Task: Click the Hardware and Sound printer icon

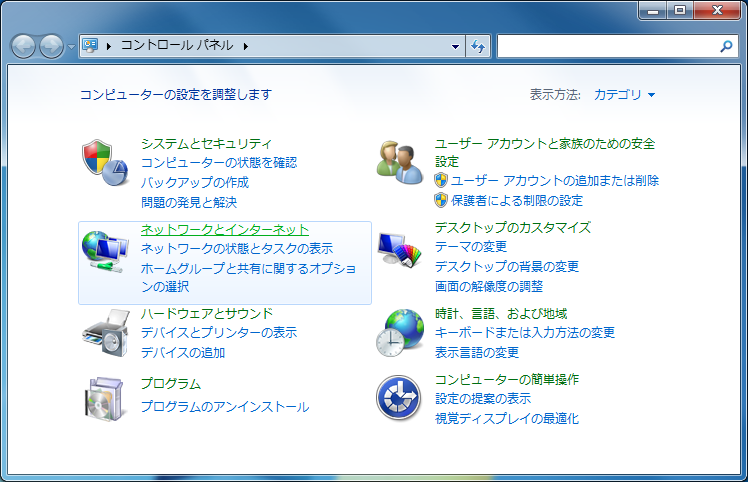Action: [x=105, y=332]
